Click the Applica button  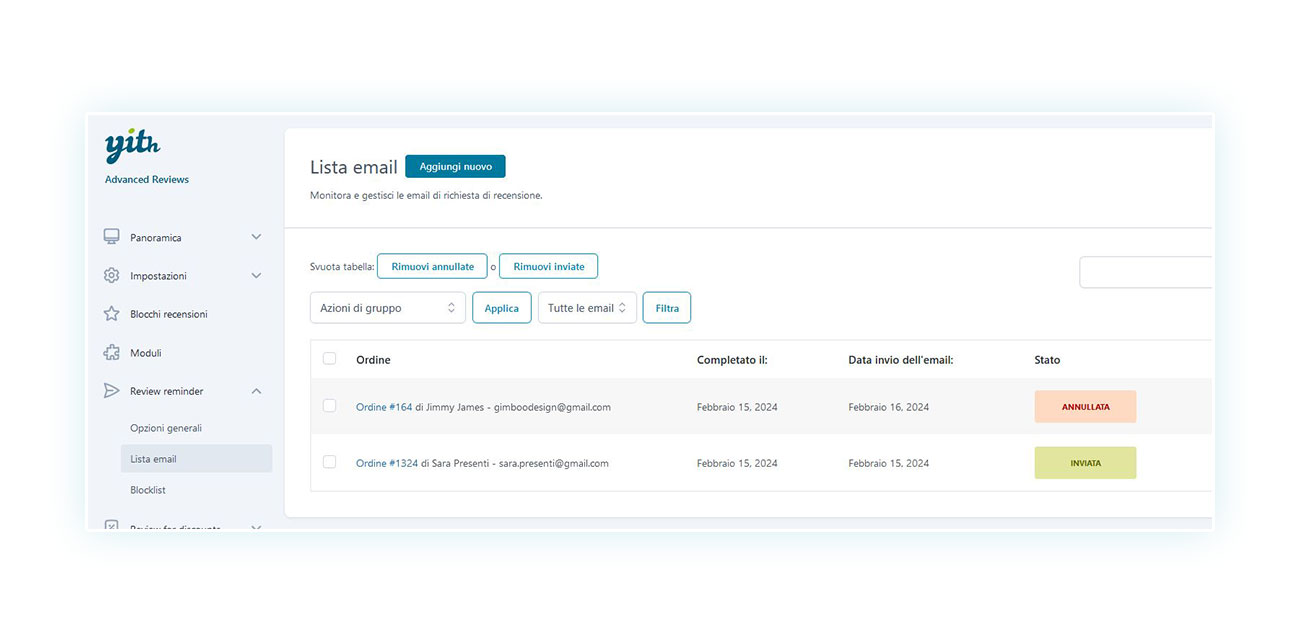point(502,308)
